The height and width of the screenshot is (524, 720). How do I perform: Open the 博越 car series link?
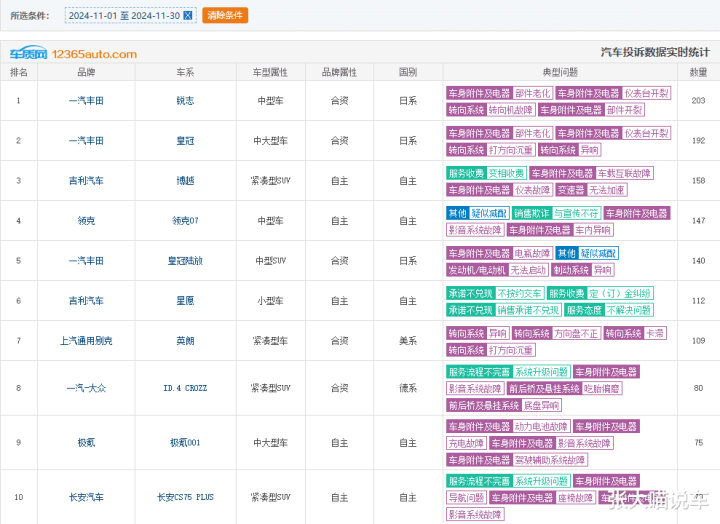(x=185, y=181)
